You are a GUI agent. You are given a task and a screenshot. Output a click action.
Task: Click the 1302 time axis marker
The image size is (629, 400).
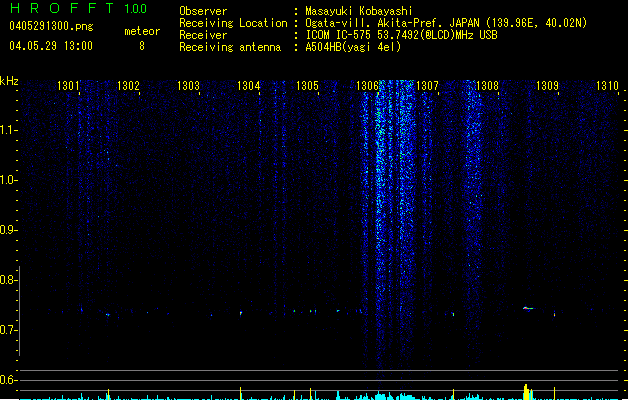coord(128,86)
